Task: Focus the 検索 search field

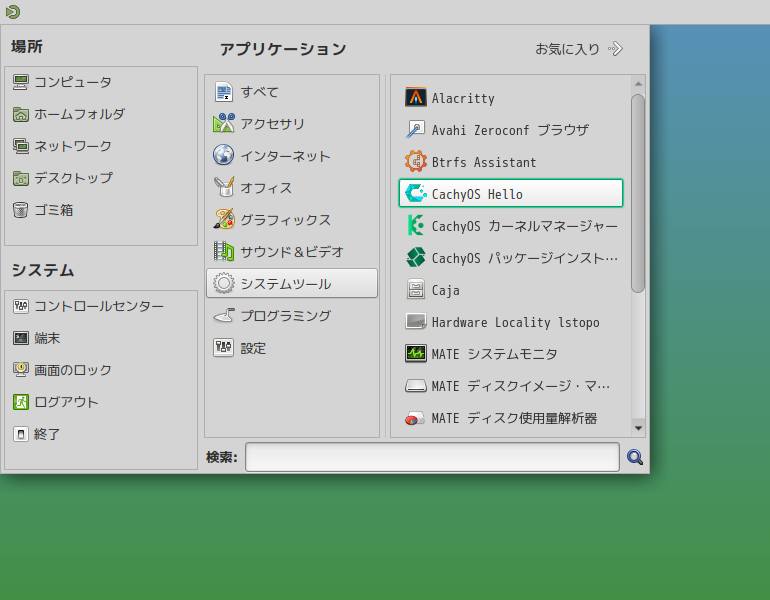Action: (432, 457)
